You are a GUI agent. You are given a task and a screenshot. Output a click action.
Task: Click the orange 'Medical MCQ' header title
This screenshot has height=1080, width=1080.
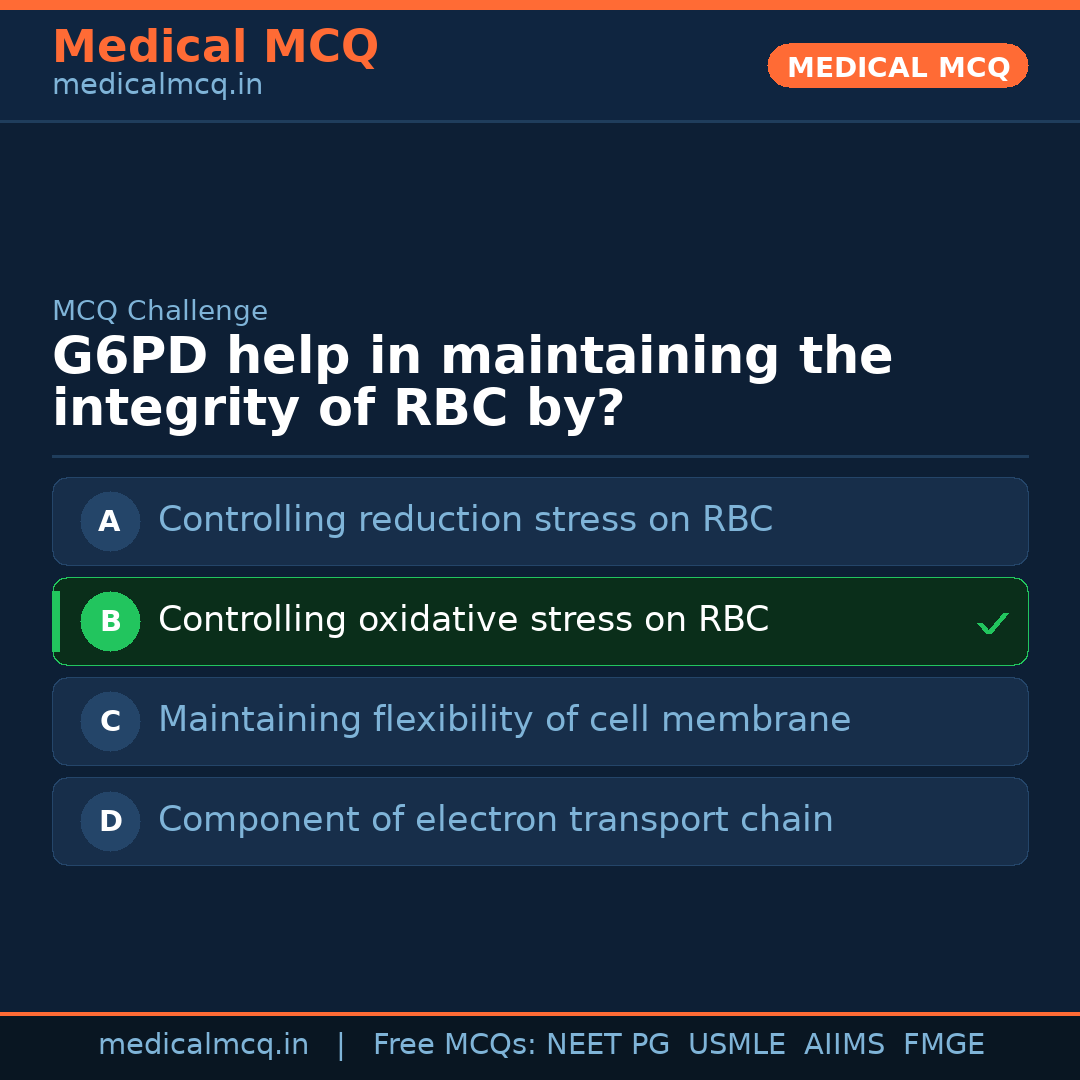click(x=215, y=47)
